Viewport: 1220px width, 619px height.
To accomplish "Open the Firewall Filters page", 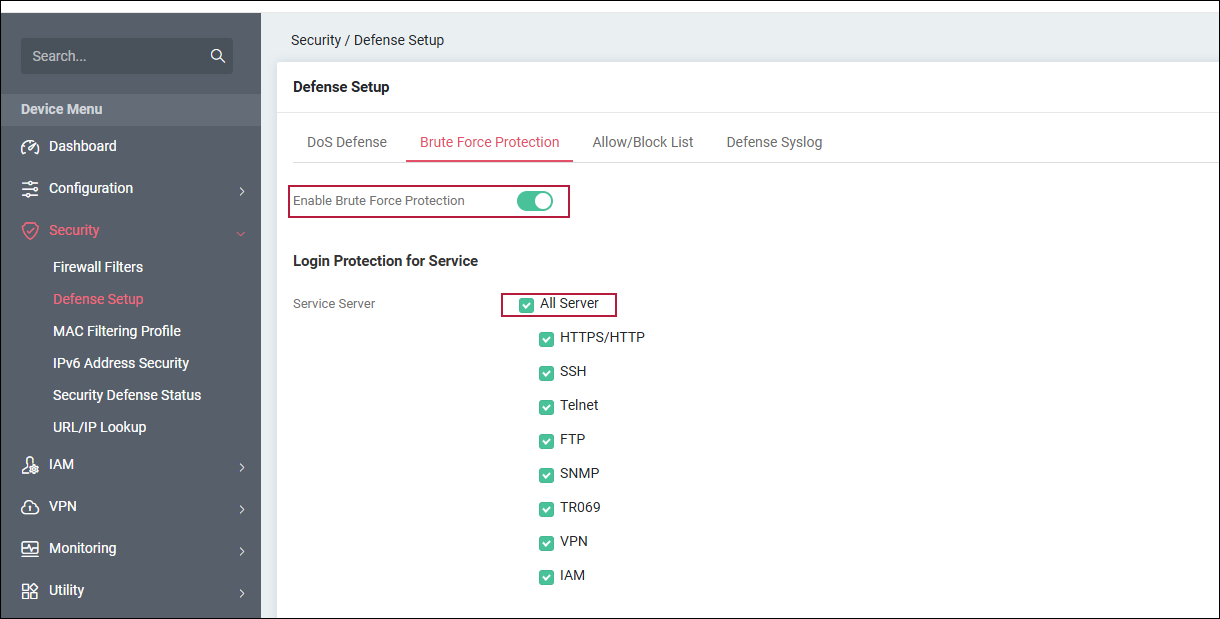I will coord(98,267).
